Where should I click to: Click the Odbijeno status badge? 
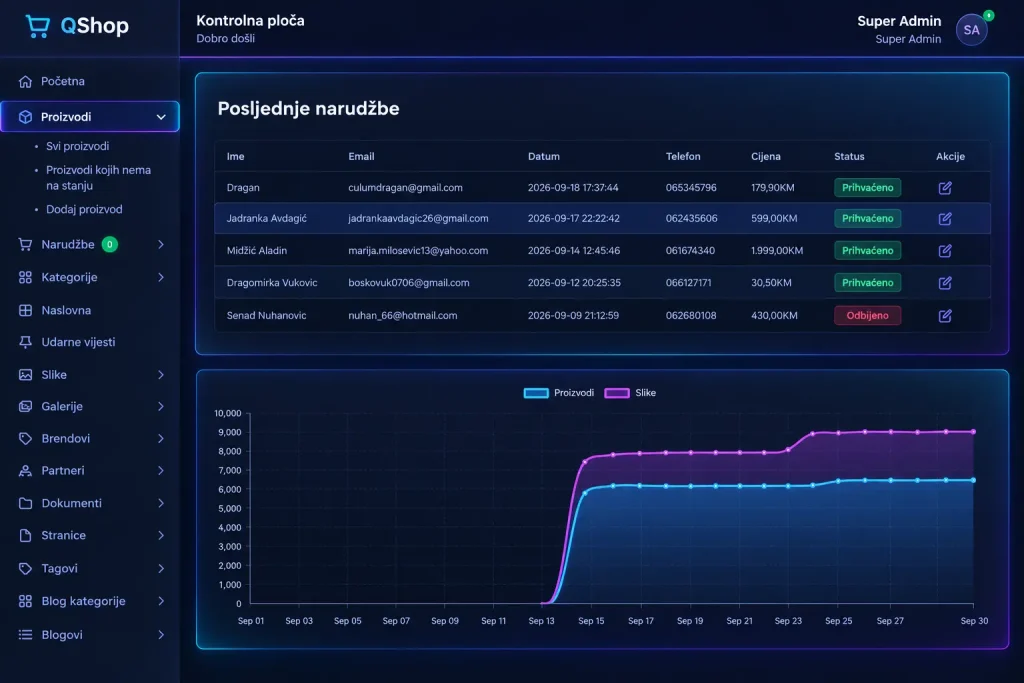click(x=867, y=315)
